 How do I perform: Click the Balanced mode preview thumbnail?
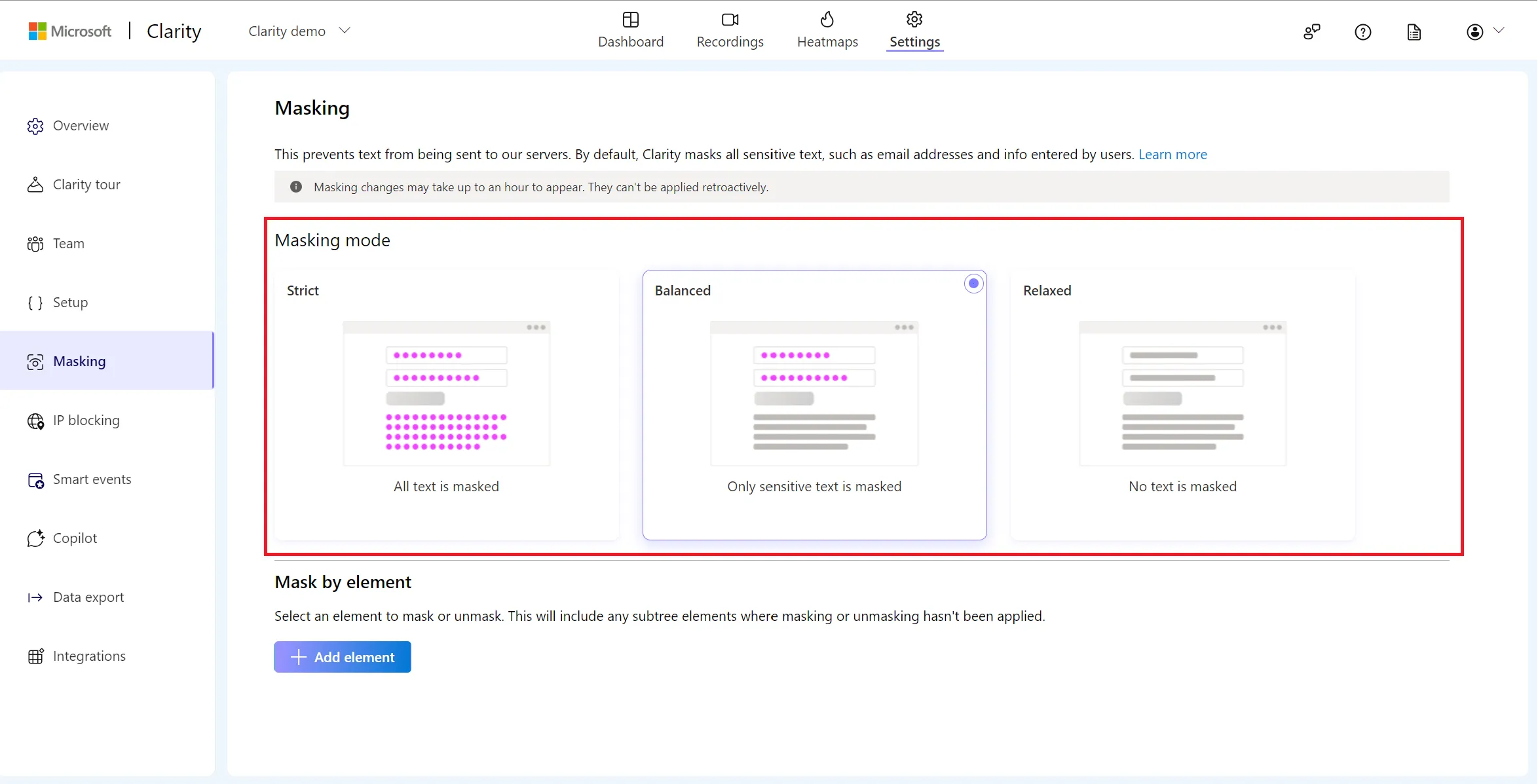tap(814, 394)
